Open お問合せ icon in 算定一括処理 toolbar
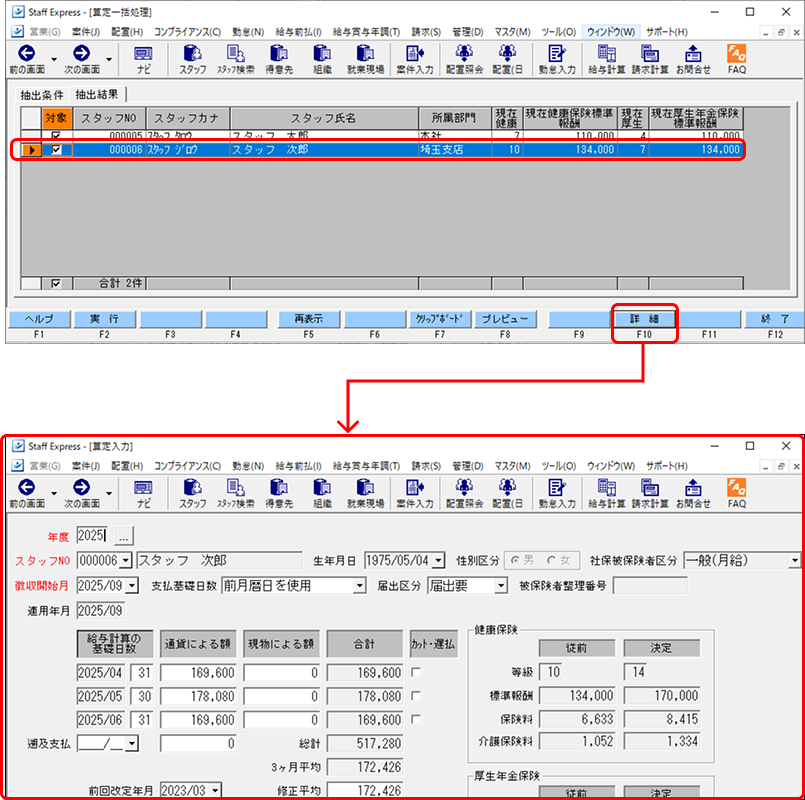Viewport: 805px width, 800px height. (x=693, y=54)
